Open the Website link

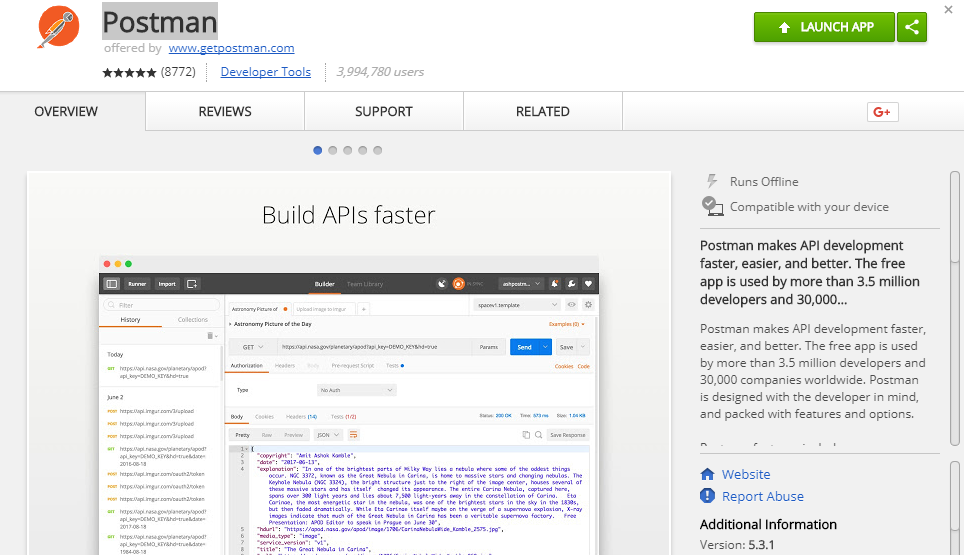[746, 474]
